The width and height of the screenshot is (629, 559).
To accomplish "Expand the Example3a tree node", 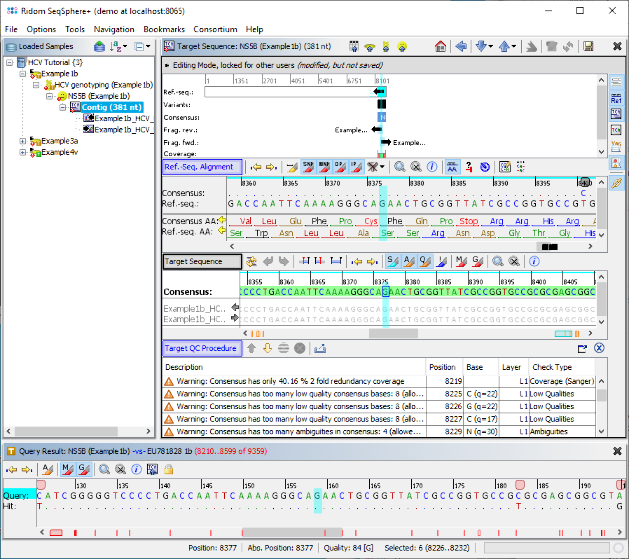I will click(x=23, y=141).
